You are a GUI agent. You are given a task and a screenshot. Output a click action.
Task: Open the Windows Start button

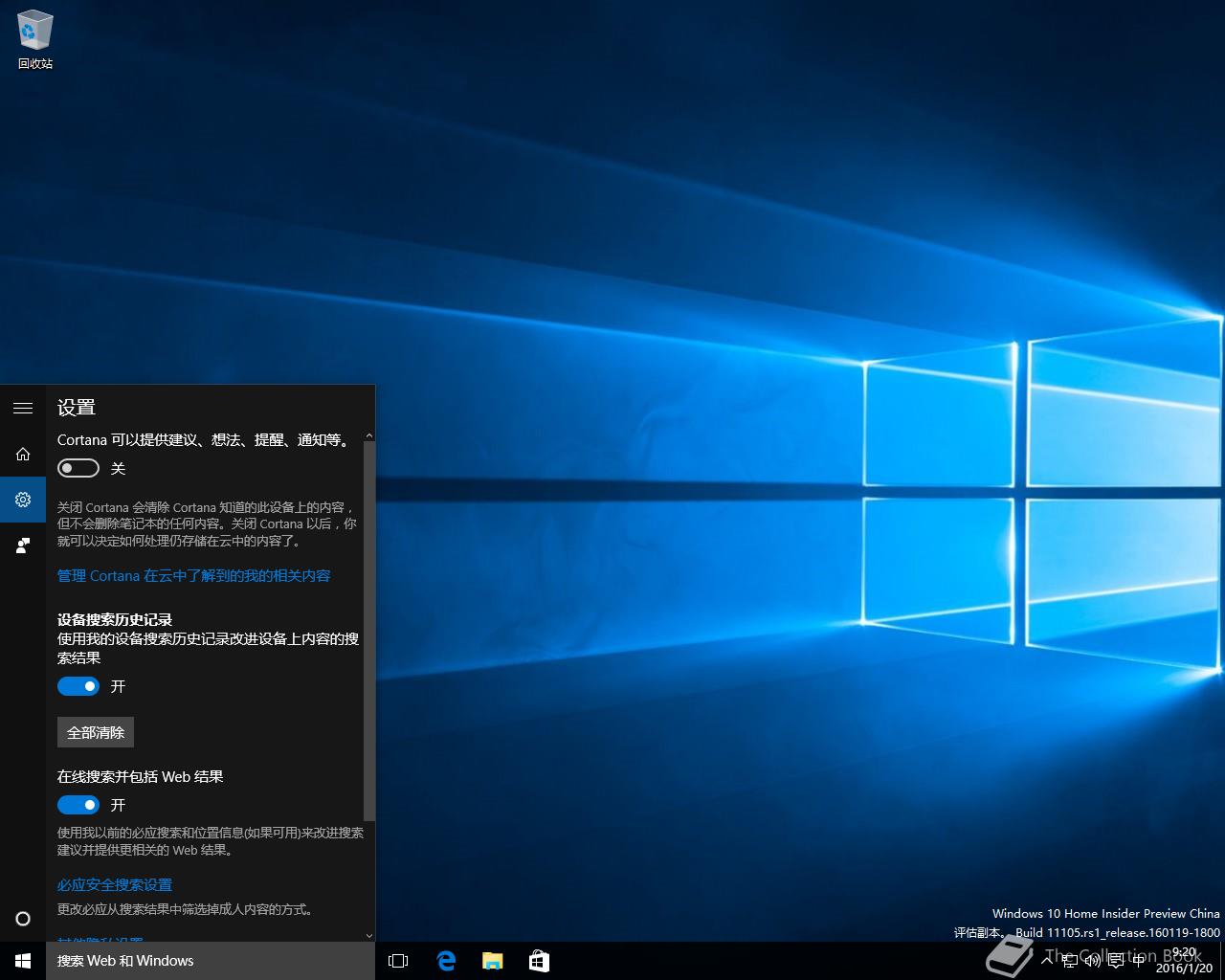23,961
